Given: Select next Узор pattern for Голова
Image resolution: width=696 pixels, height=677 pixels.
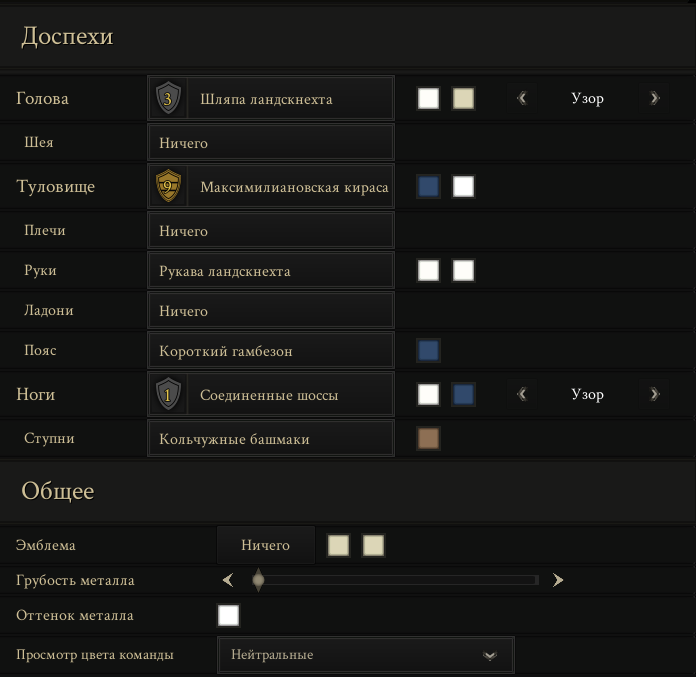Looking at the screenshot, I should tap(654, 98).
